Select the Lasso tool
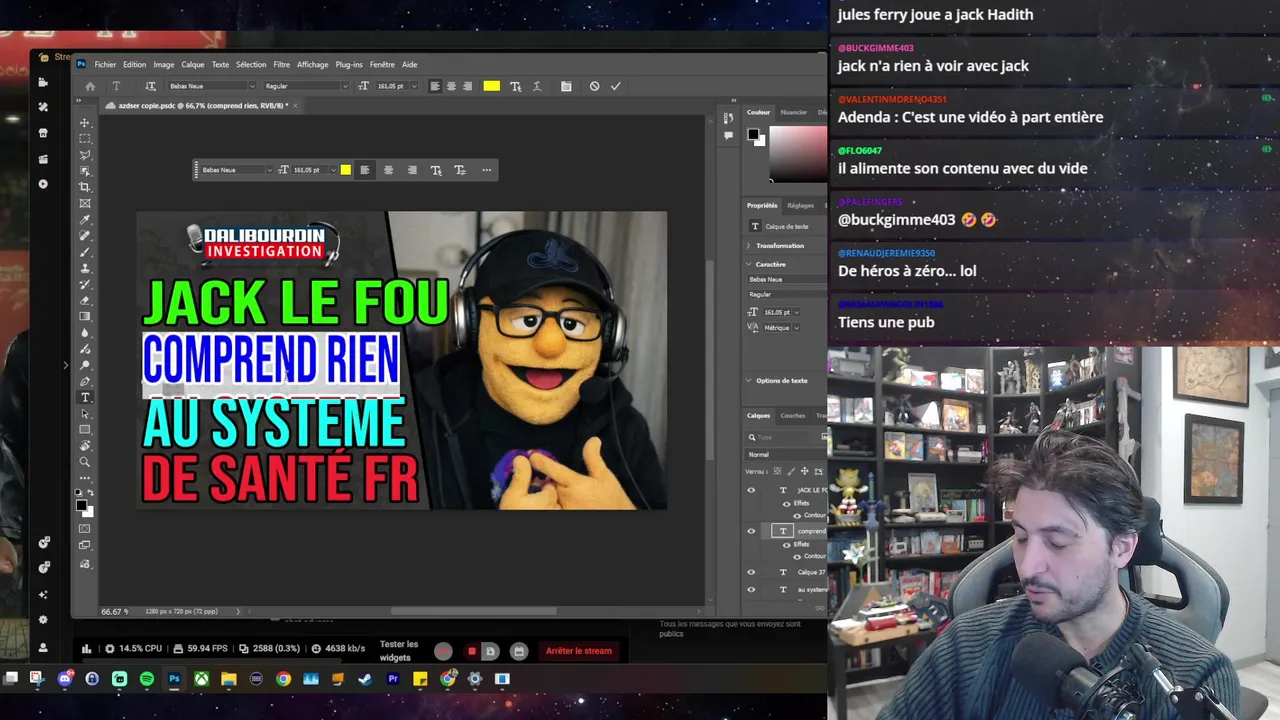1280x720 pixels. 85,155
